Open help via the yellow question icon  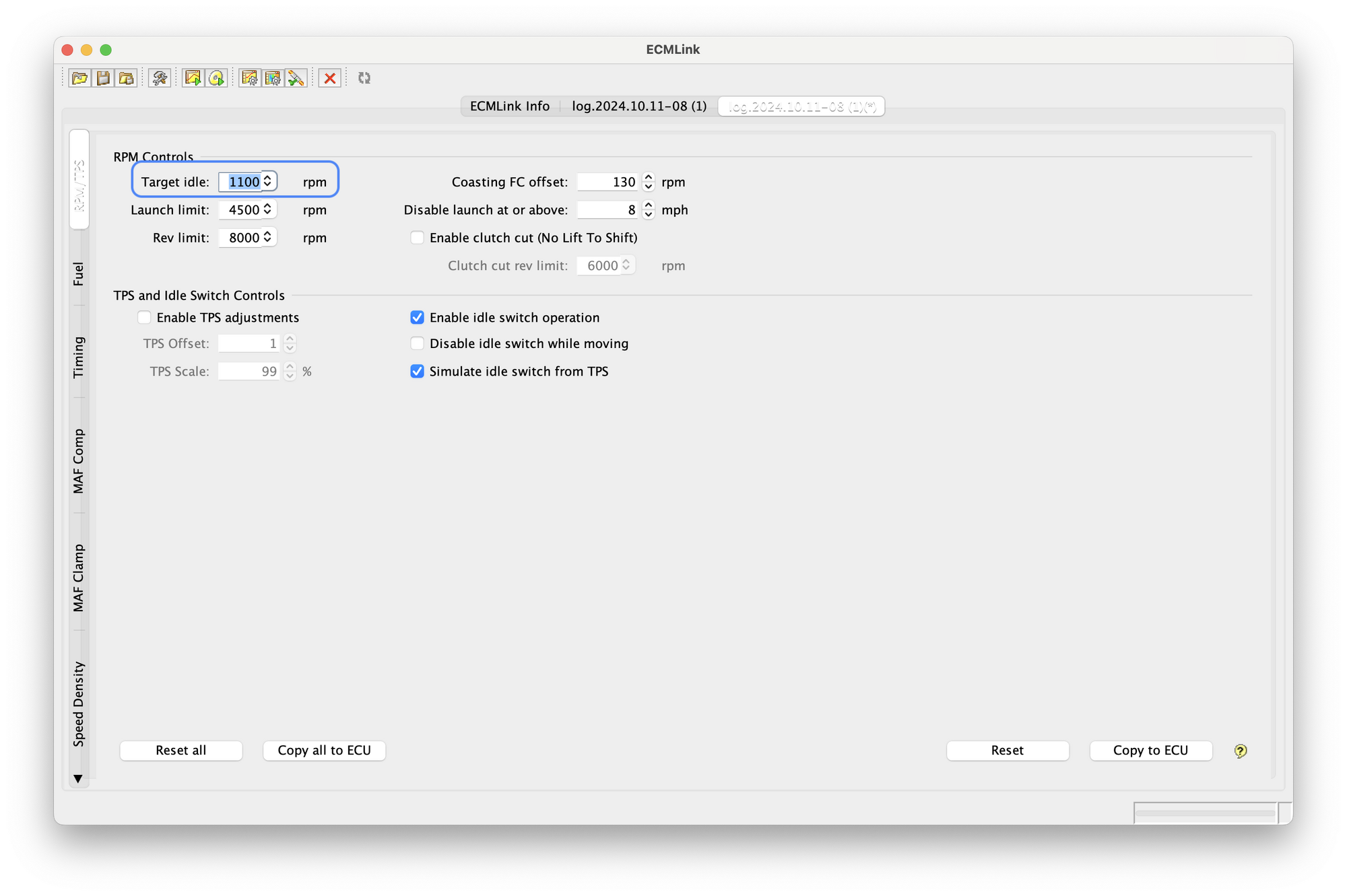(1241, 751)
